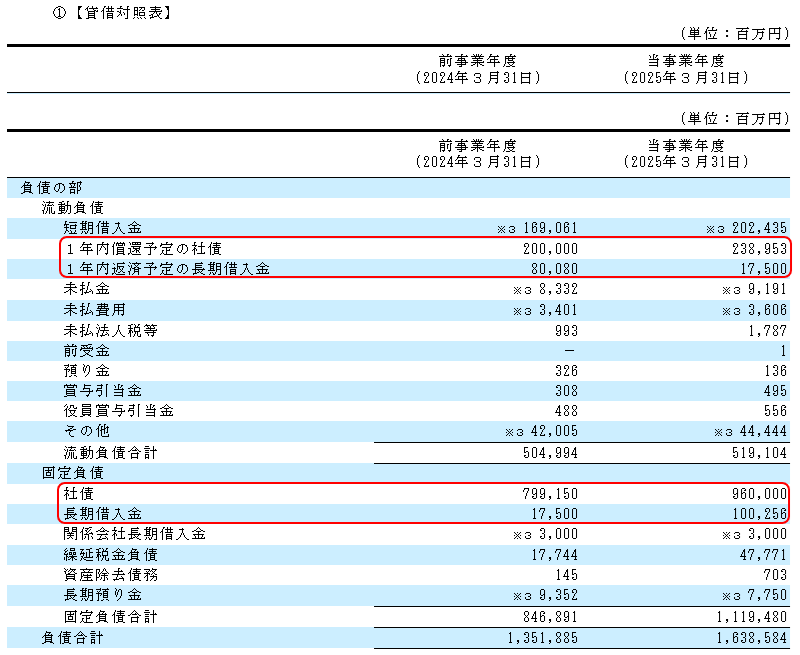Viewport: 800px width, 655px height.
Task: Click the 流動負債 category label
Action: coord(72,208)
